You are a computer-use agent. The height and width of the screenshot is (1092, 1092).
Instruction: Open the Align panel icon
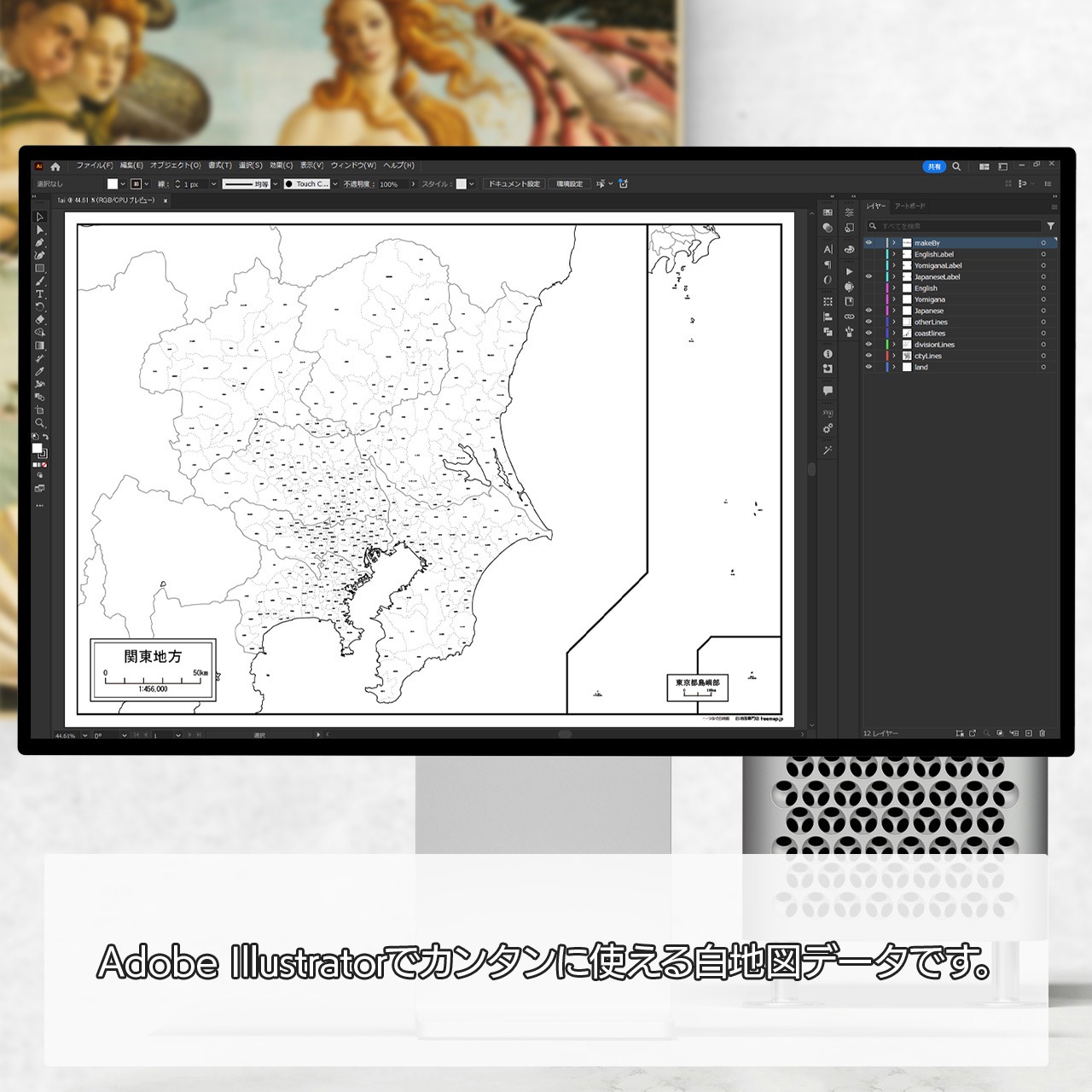tap(828, 317)
